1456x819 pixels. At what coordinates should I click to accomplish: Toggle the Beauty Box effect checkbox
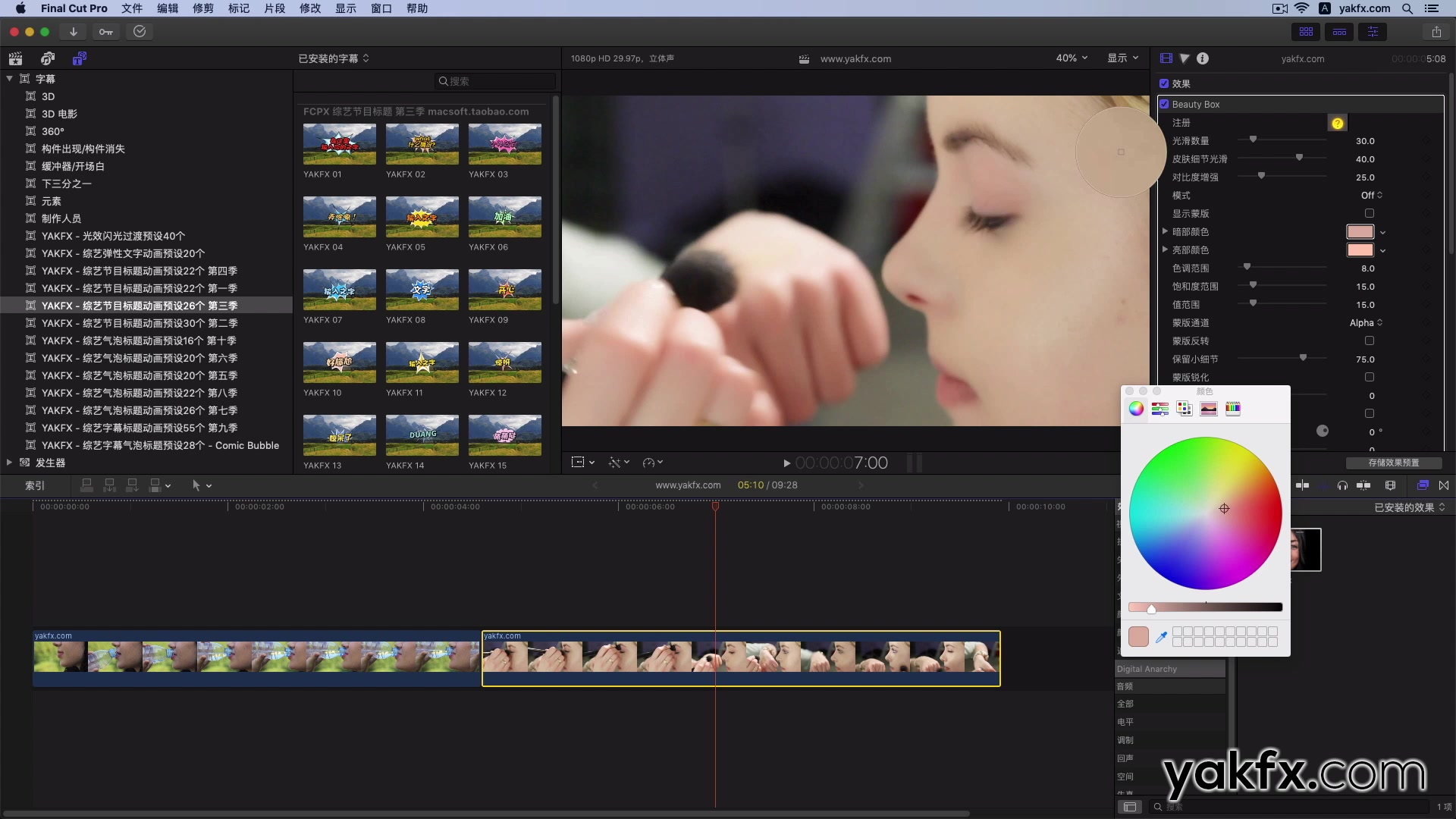pos(1166,104)
